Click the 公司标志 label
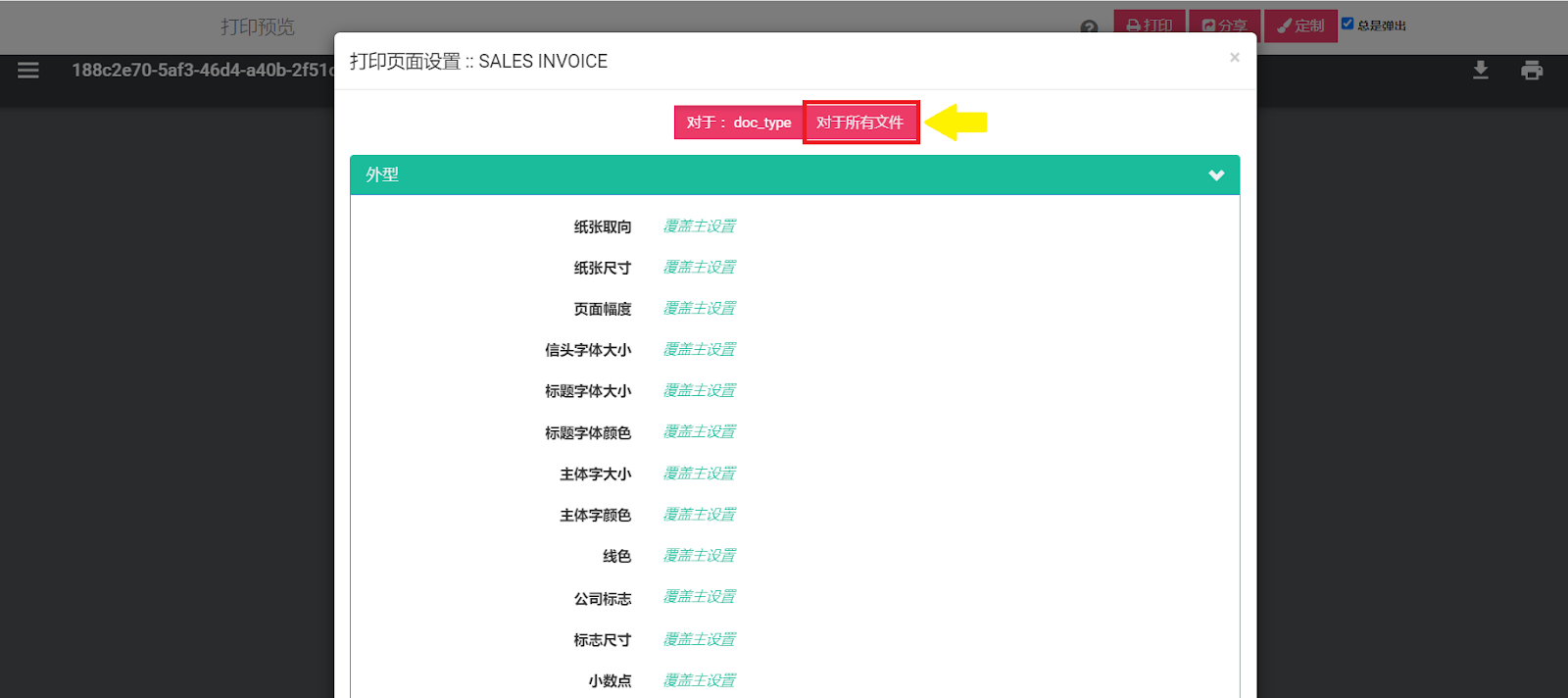The width and height of the screenshot is (1568, 698). point(603,598)
